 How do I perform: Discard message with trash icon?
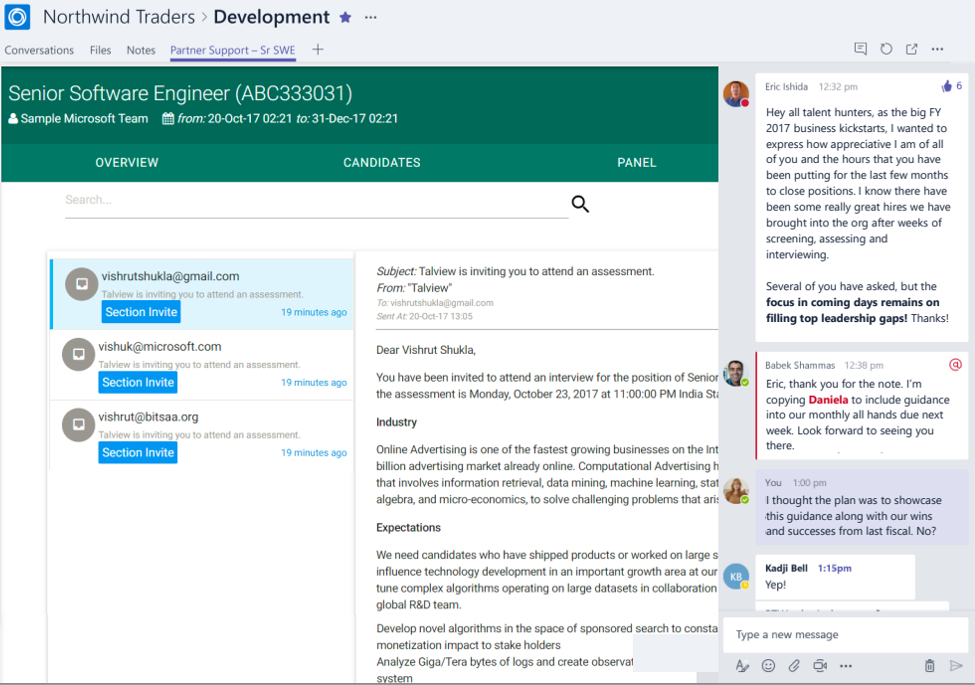(930, 666)
